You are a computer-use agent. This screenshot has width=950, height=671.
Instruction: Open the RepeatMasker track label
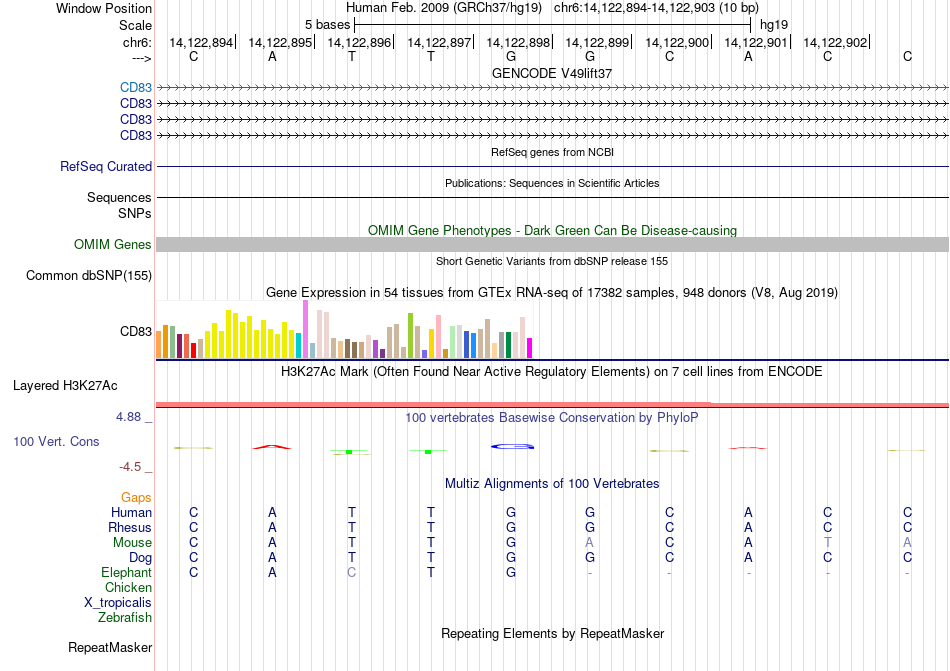pyautogui.click(x=110, y=648)
